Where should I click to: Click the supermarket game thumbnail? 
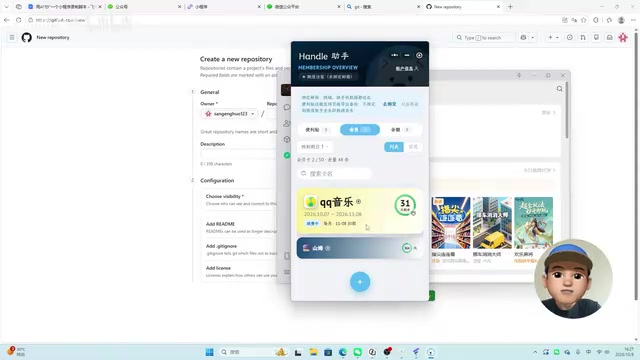coord(451,223)
